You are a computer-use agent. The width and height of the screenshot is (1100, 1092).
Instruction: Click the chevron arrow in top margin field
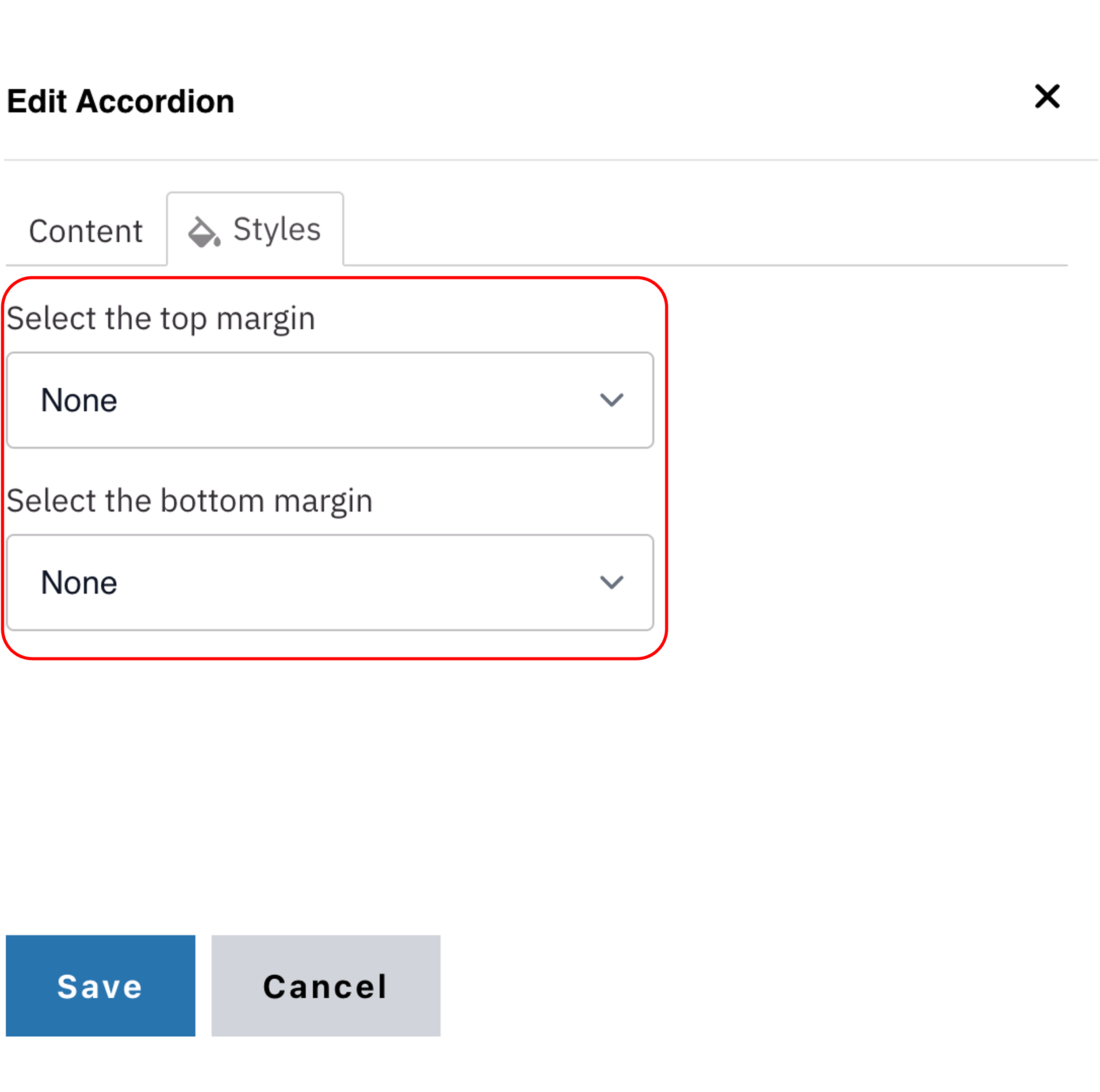[x=611, y=400]
